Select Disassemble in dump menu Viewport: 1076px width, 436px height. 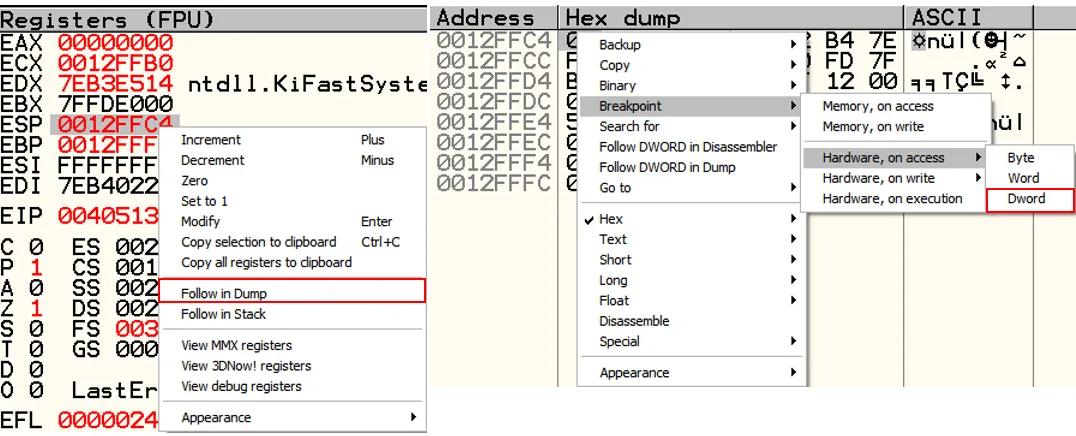(634, 321)
